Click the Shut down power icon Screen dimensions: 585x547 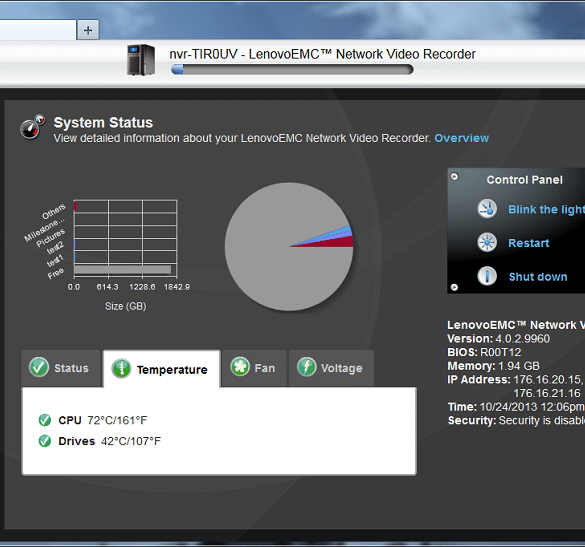(x=487, y=276)
